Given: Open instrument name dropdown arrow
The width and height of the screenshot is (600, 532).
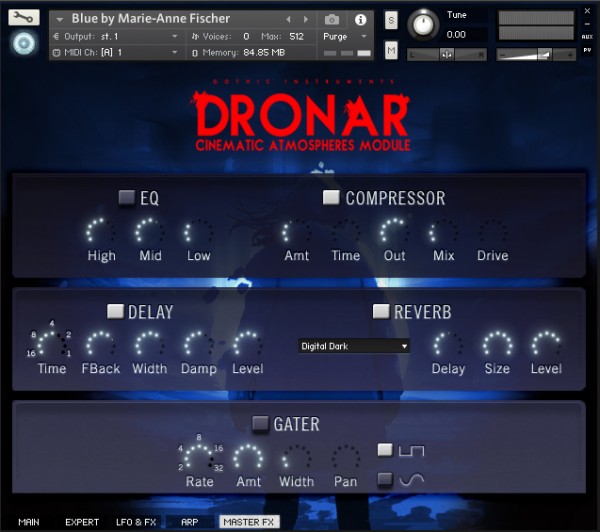Looking at the screenshot, I should pos(59,19).
